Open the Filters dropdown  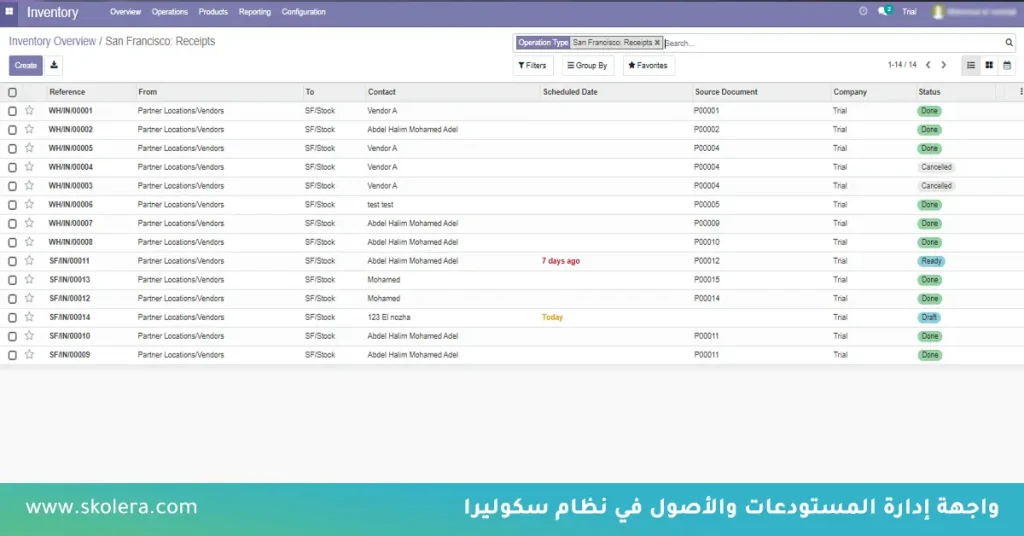532,65
